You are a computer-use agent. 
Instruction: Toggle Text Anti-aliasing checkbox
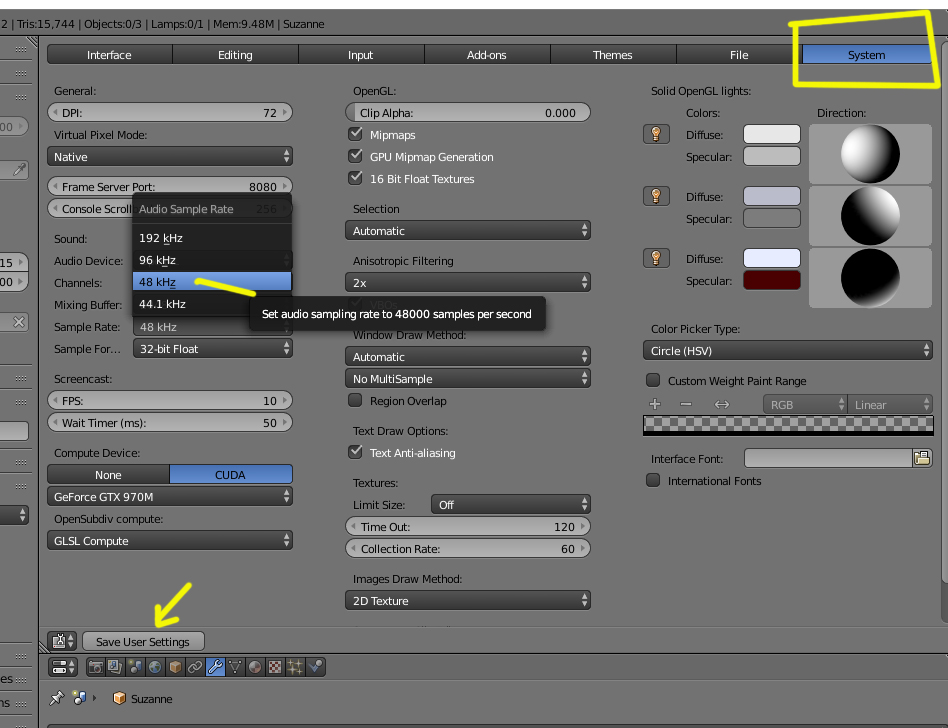point(356,452)
